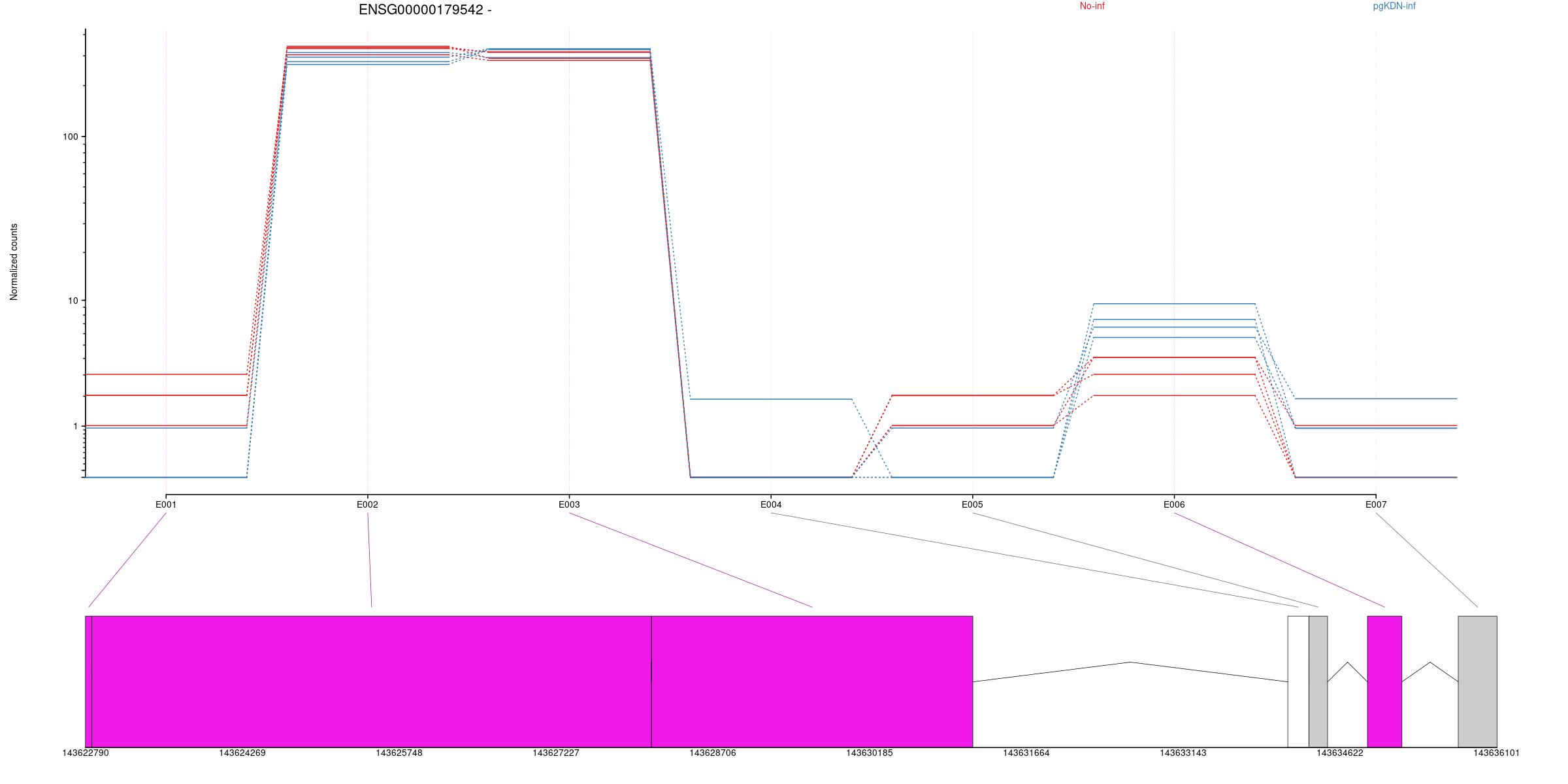Image resolution: width=1568 pixels, height=784 pixels.
Task: Click genomic coordinate 143634622
Action: 1340,753
